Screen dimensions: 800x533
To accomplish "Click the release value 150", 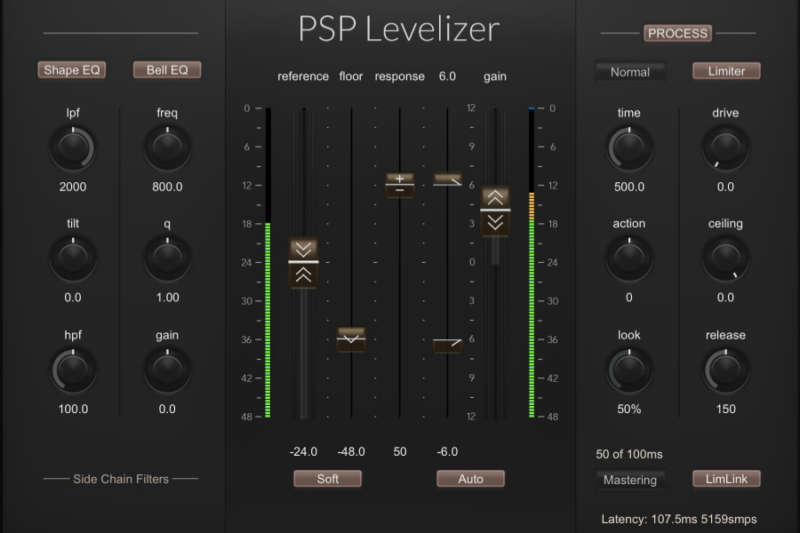I will pos(726,409).
